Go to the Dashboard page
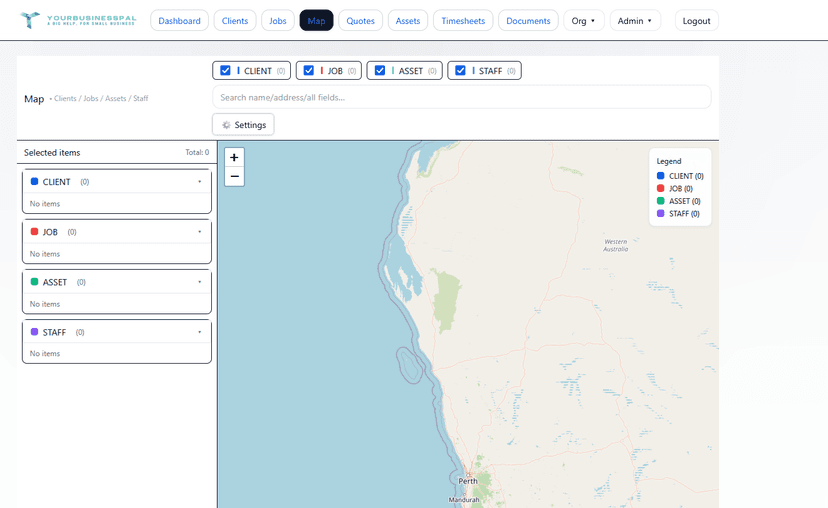Image resolution: width=828 pixels, height=508 pixels. (180, 21)
